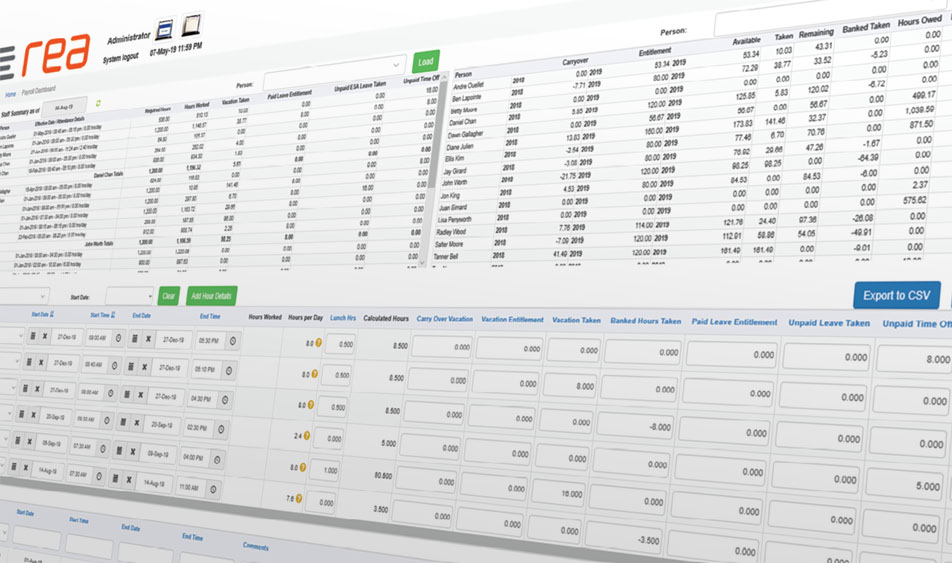This screenshot has width=952, height=563.
Task: Sort by Vacation Entitlement column header
Action: coord(512,319)
